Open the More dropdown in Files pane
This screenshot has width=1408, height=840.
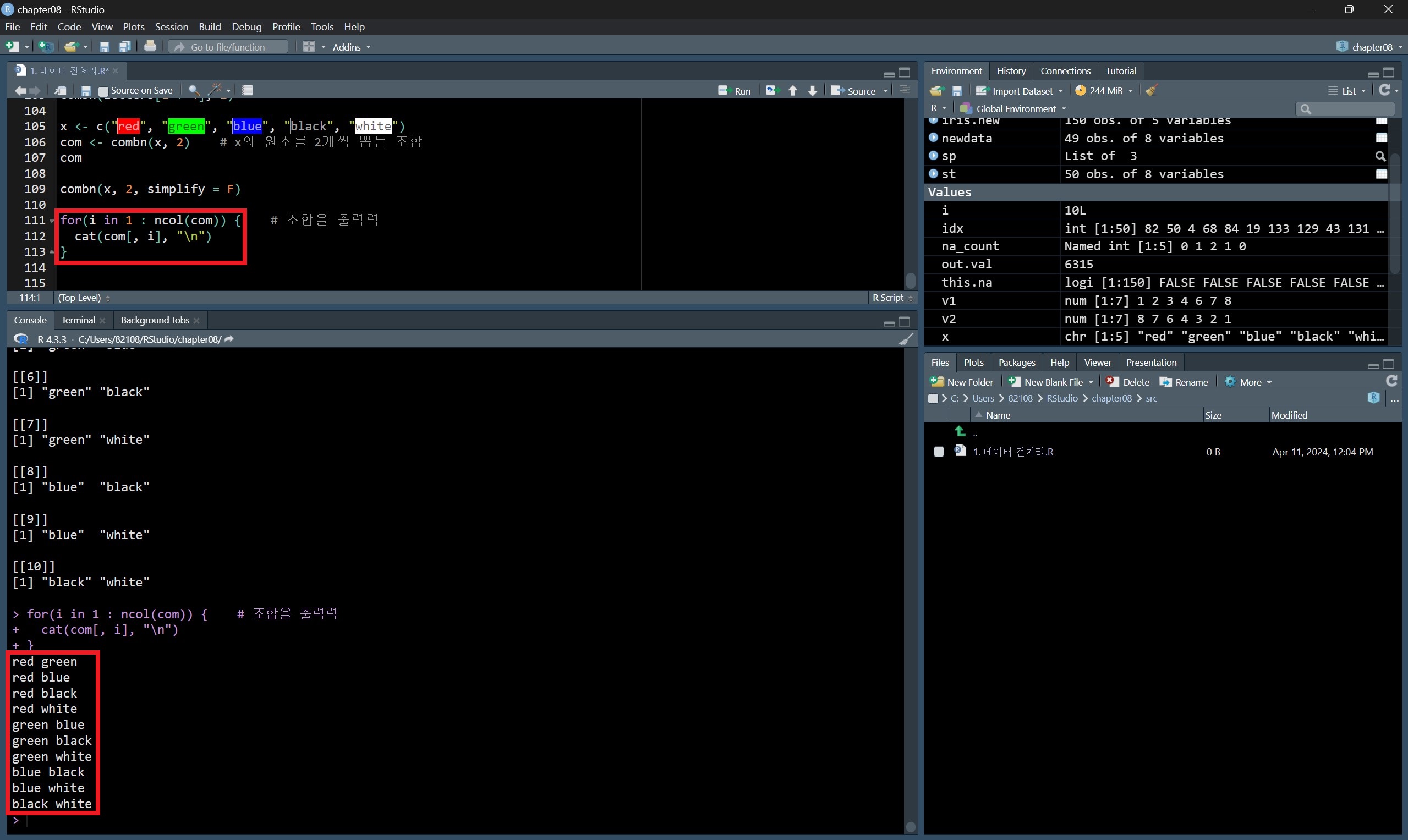tap(1248, 382)
